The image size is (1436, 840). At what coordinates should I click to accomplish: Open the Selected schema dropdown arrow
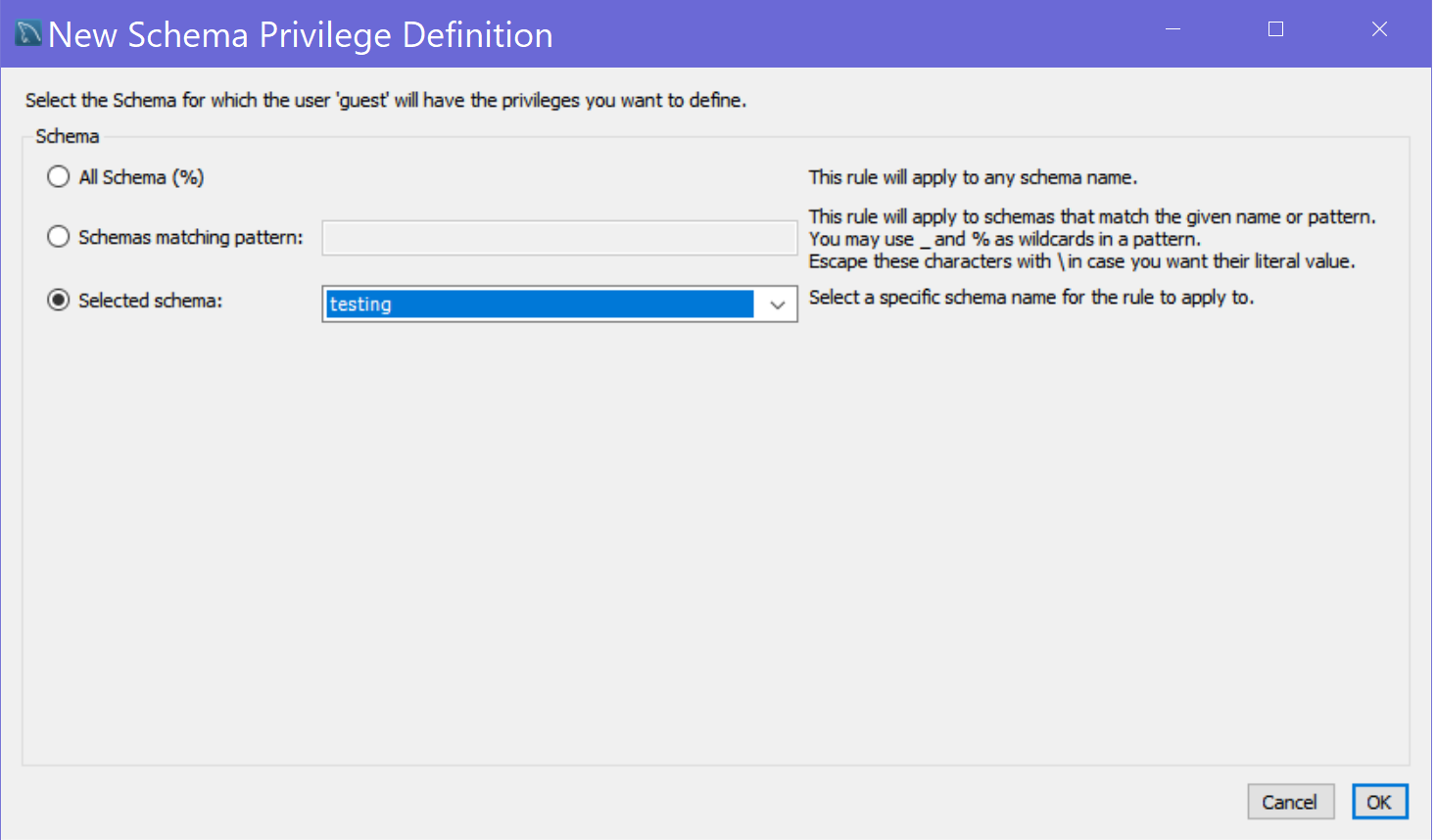(x=778, y=304)
